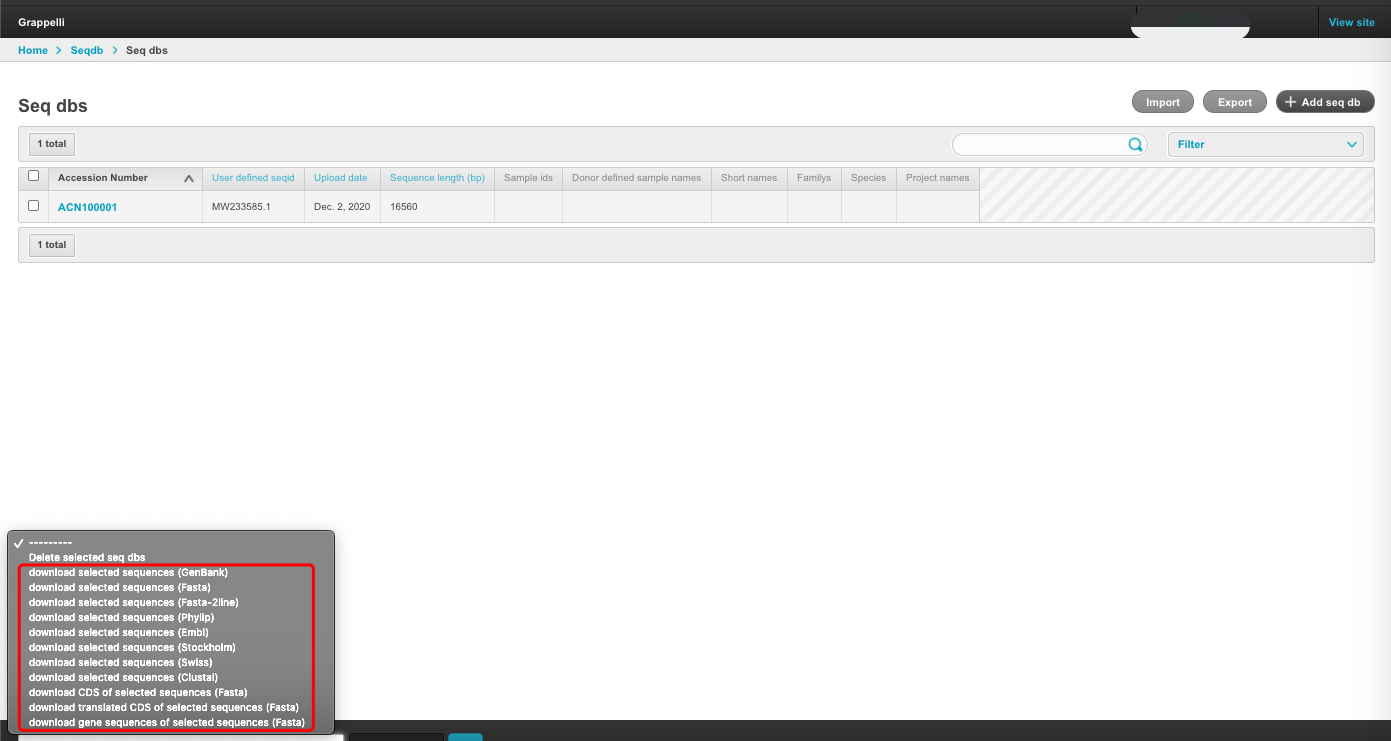Tick the select-all checkbox in the table header
Viewport: 1391px width, 741px height.
(34, 176)
